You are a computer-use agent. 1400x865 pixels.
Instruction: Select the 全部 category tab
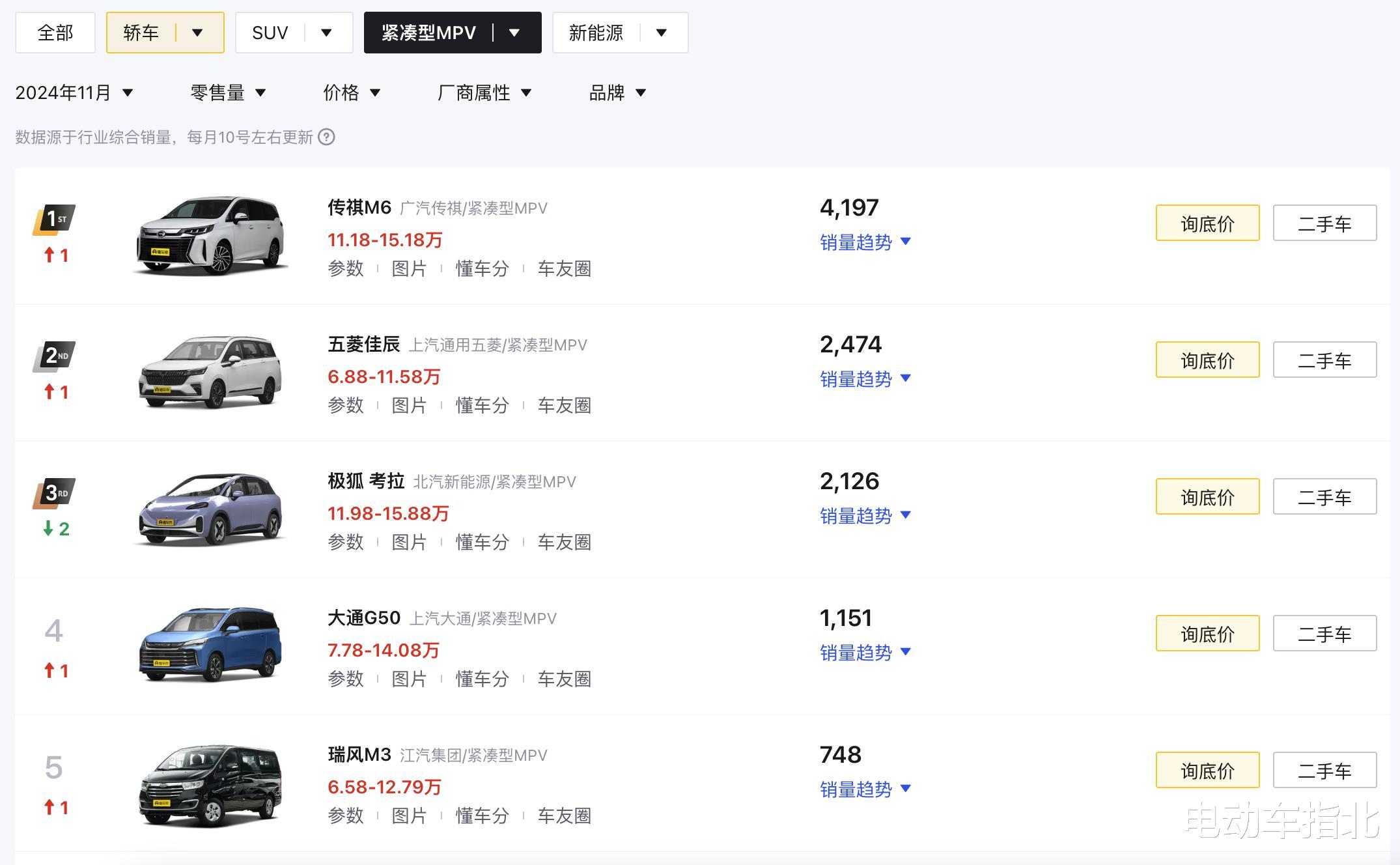point(55,33)
